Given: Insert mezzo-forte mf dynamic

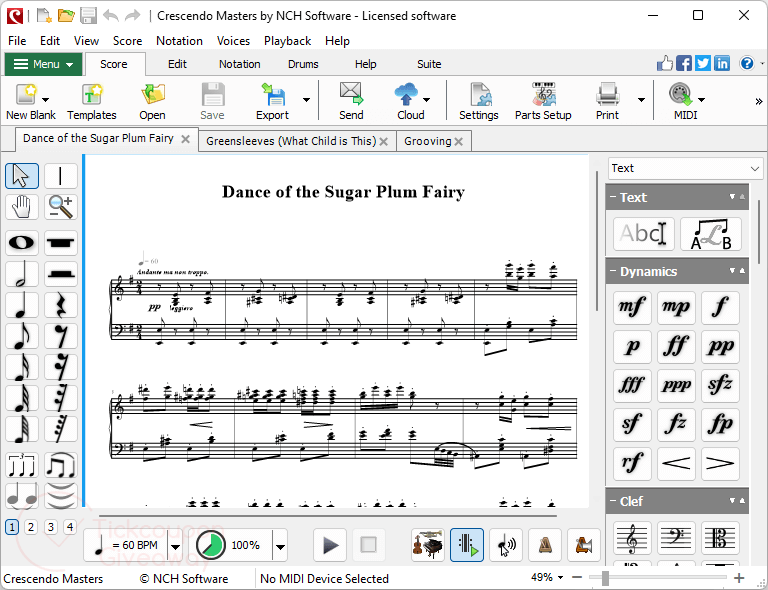Looking at the screenshot, I should [632, 307].
